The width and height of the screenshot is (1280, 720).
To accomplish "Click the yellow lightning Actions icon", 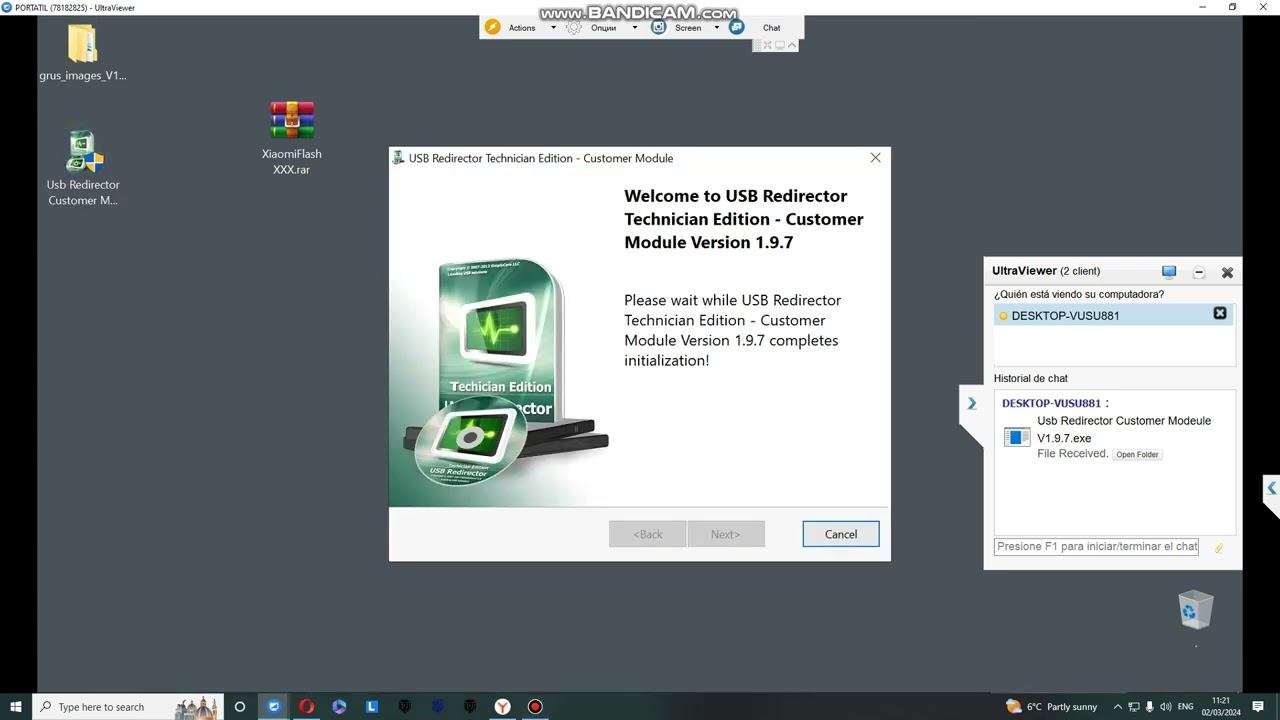I will point(492,27).
